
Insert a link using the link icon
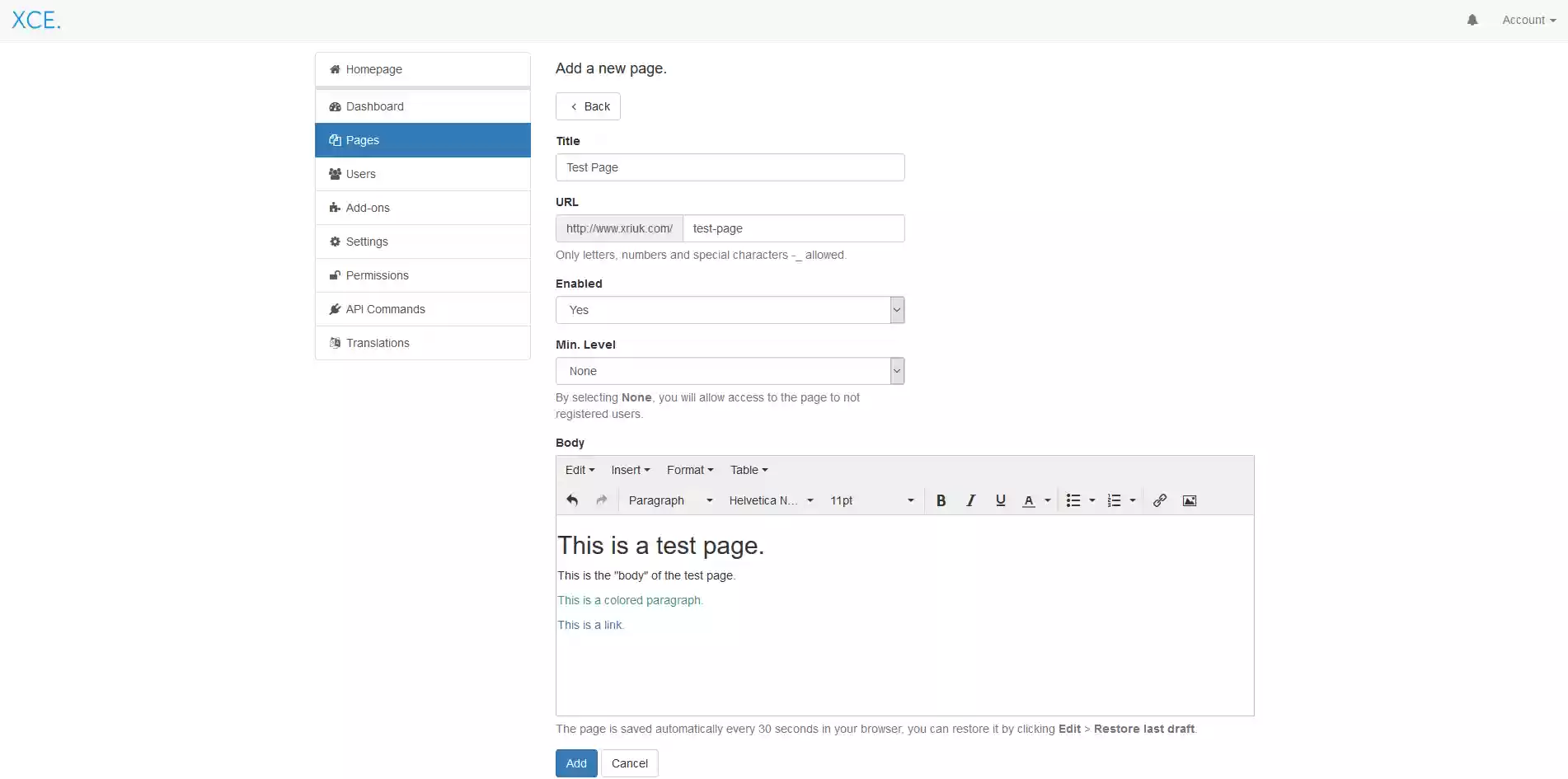1160,500
